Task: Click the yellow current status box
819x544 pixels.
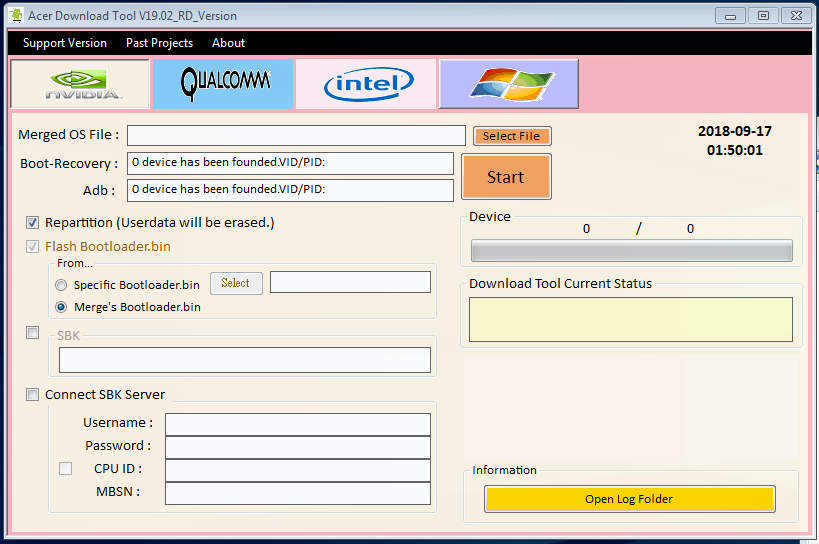Action: (631, 320)
